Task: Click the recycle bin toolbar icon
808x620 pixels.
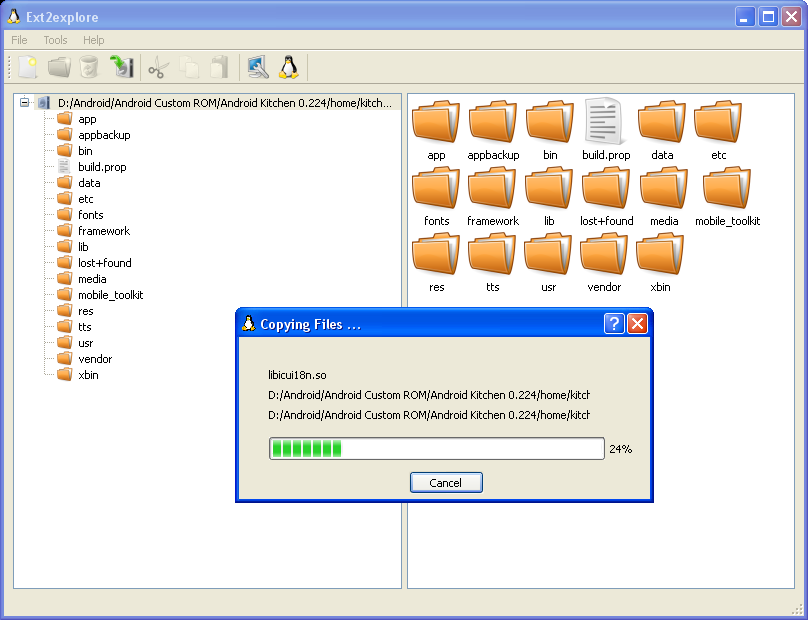Action: coord(89,67)
